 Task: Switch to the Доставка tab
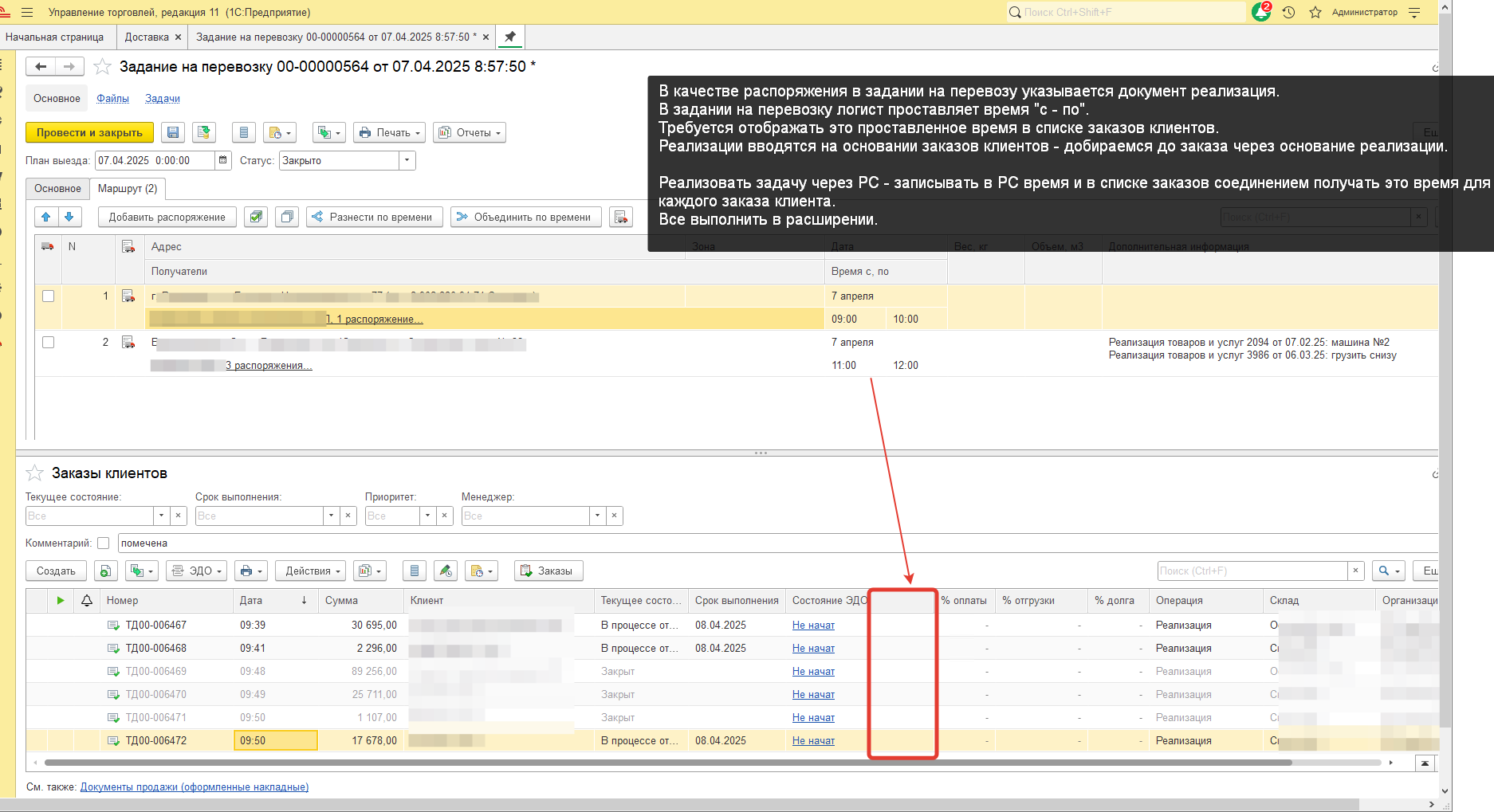coord(147,37)
